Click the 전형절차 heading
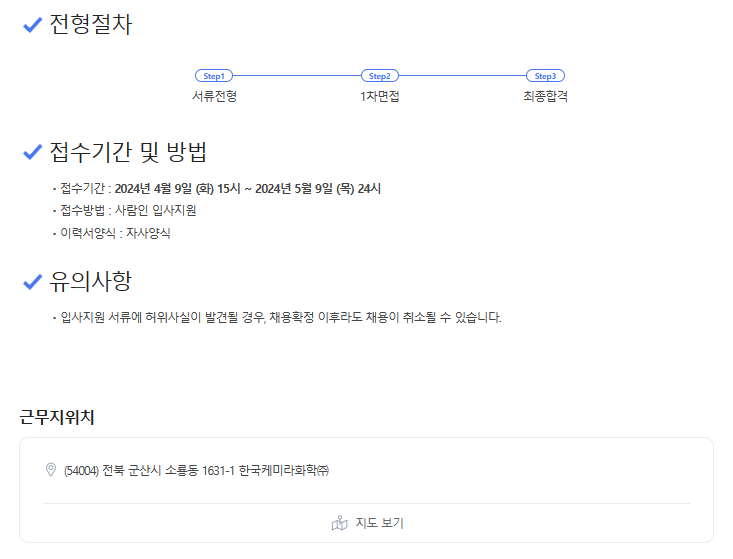Viewport: 733px width, 559px height. (91, 24)
